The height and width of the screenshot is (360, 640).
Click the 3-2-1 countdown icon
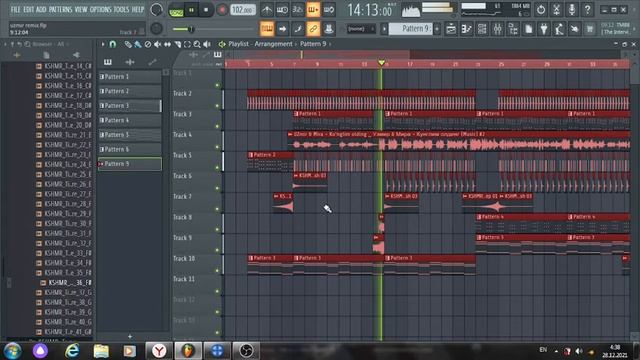(298, 9)
